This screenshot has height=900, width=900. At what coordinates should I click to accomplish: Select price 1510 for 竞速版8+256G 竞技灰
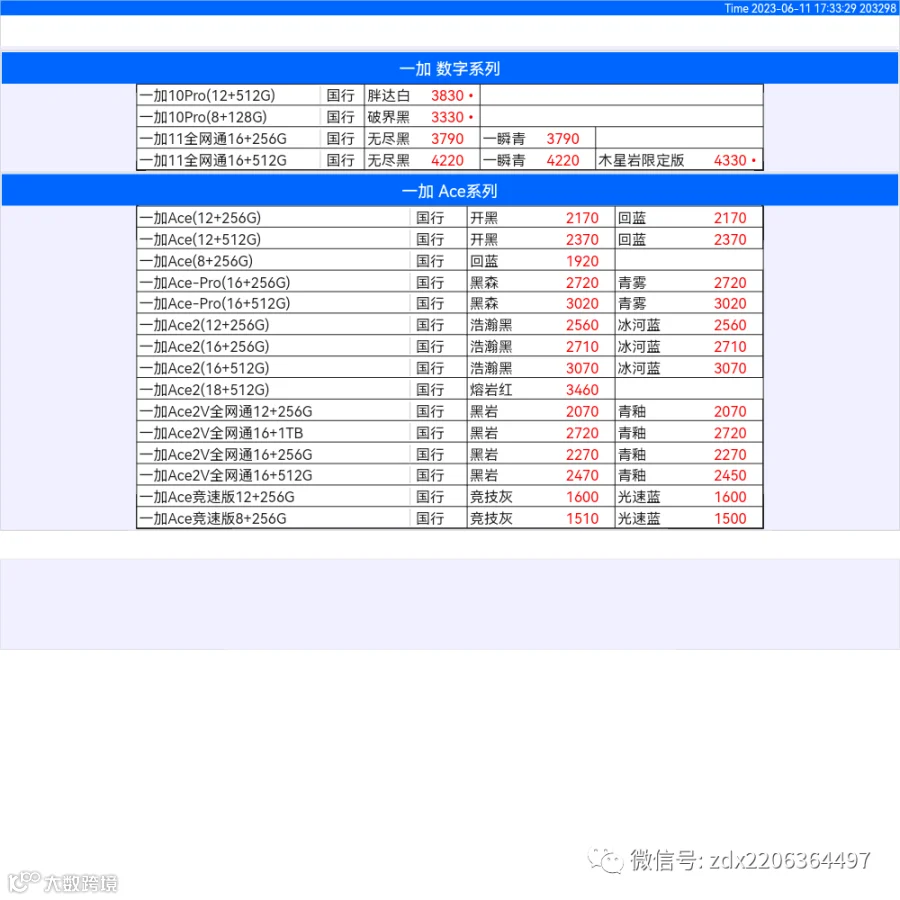pyautogui.click(x=582, y=519)
